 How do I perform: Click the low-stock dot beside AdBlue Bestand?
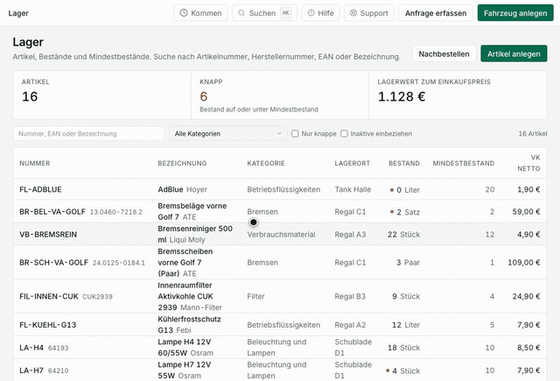392,190
